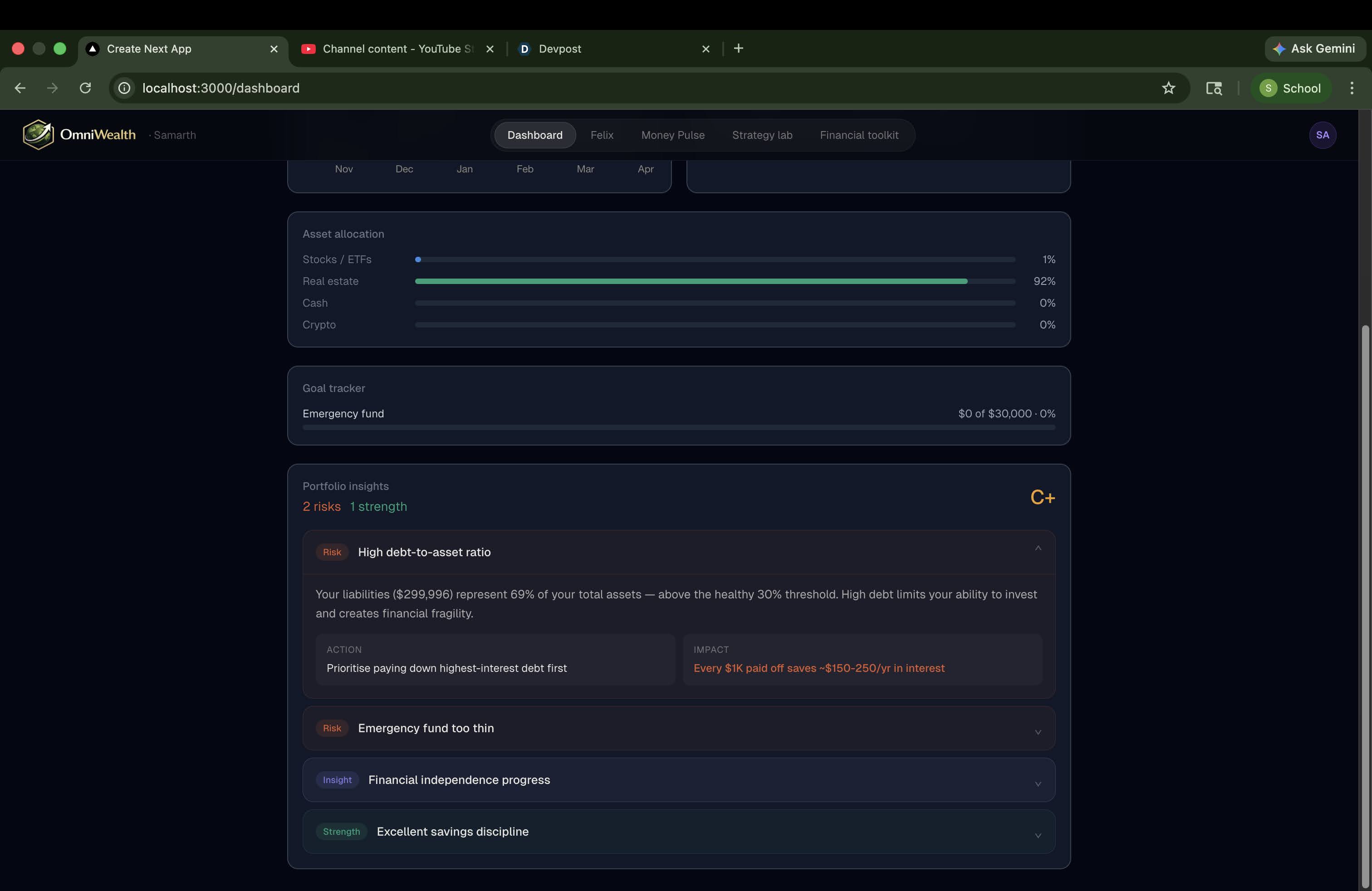This screenshot has width=1372, height=891.
Task: Click site info icon in address bar
Action: [x=124, y=88]
